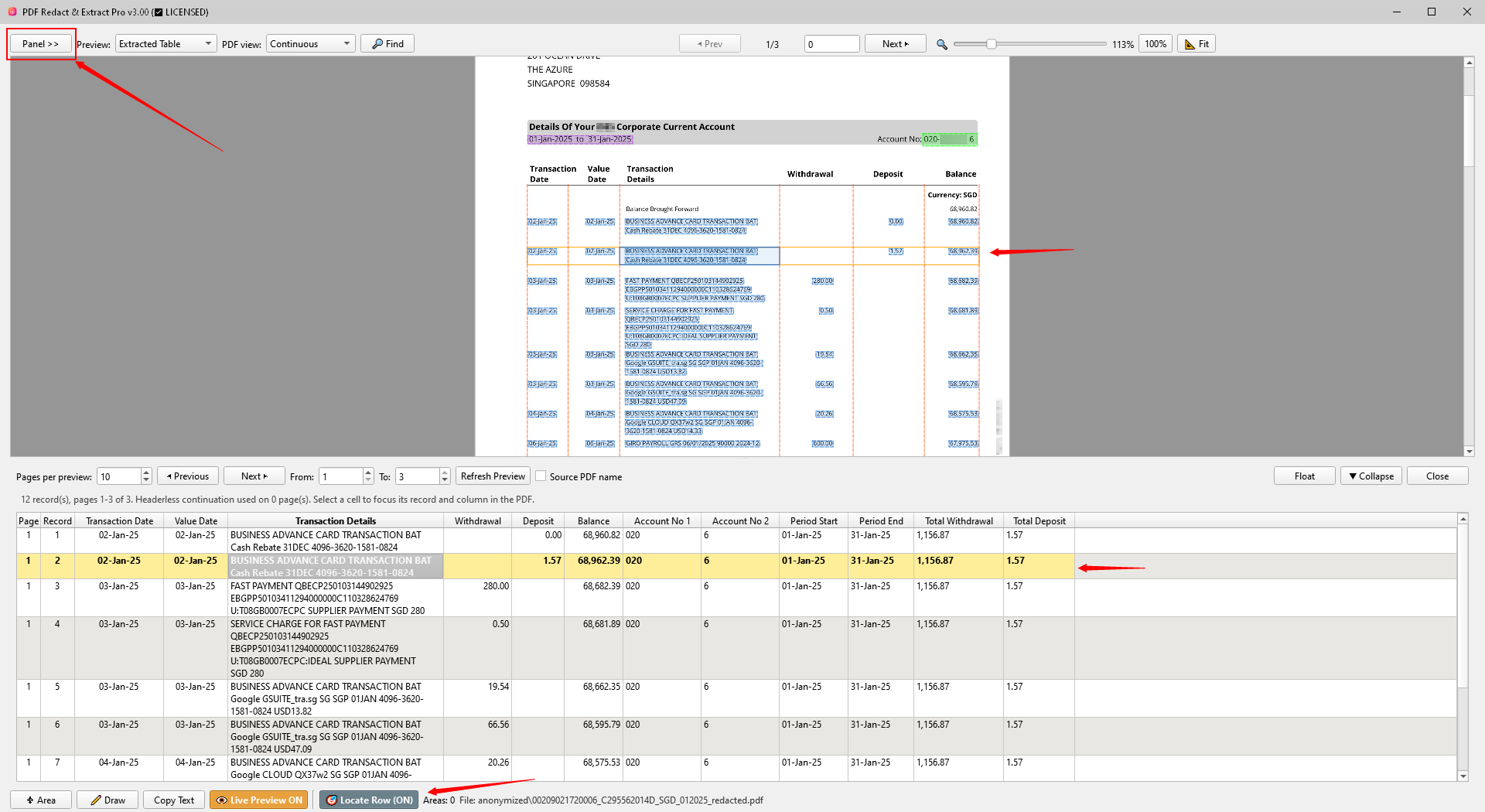This screenshot has width=1485, height=812.
Task: Click the From page field
Action: coord(341,476)
